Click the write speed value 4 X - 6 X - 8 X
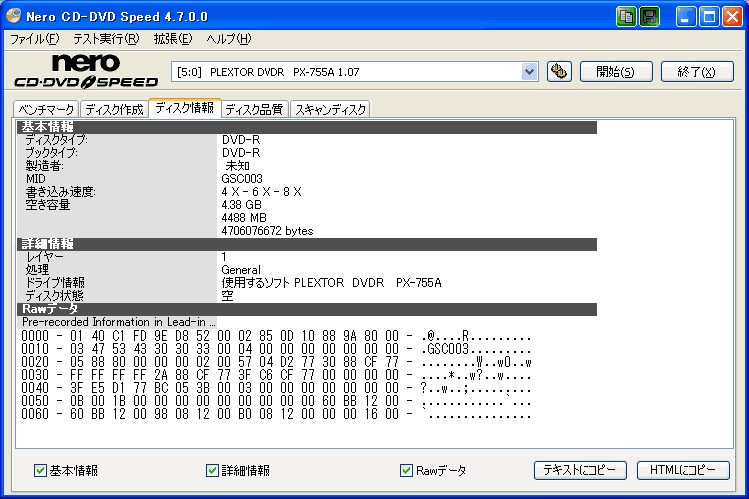 point(261,192)
